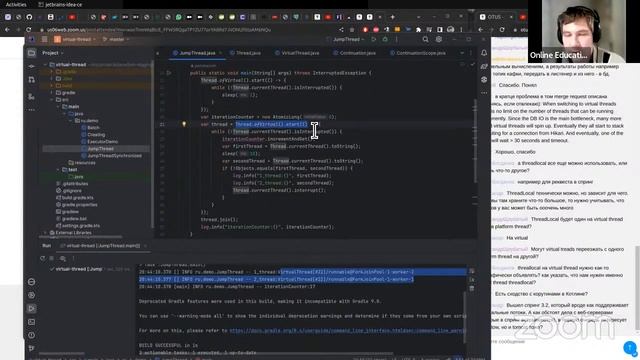Open the Git tool window icon
The height and width of the screenshot is (360, 640).
(x=31, y=348)
